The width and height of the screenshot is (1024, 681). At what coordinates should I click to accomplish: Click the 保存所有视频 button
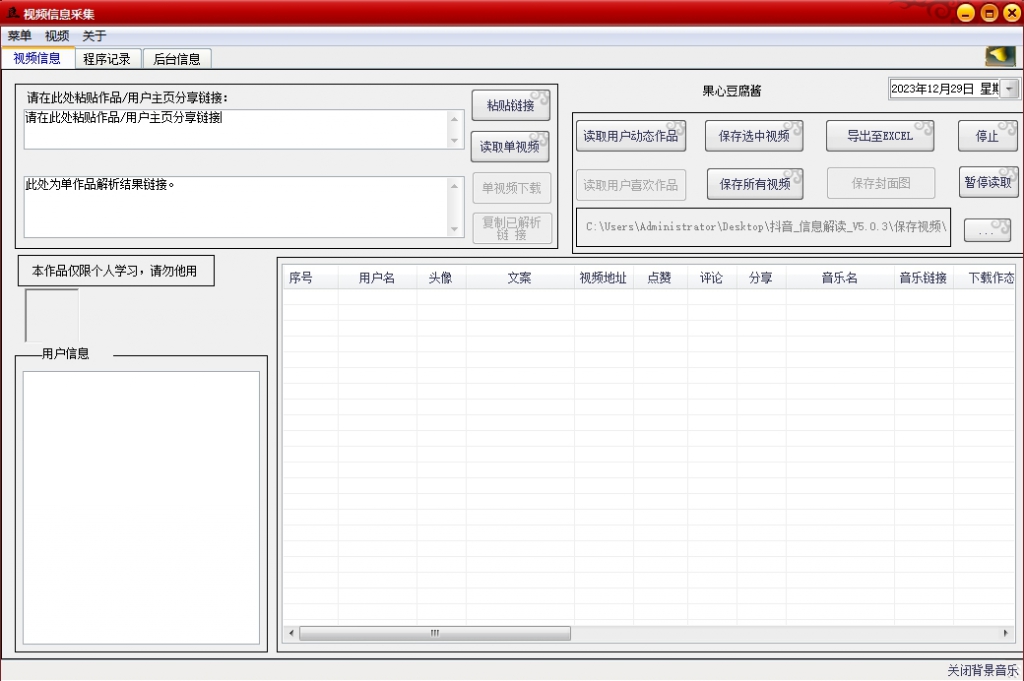(755, 183)
